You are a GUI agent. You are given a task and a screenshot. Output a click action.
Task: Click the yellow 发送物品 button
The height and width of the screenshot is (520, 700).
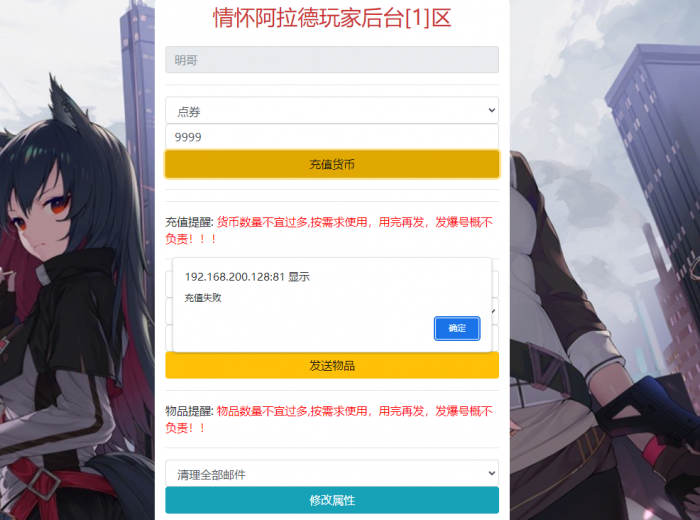(332, 366)
